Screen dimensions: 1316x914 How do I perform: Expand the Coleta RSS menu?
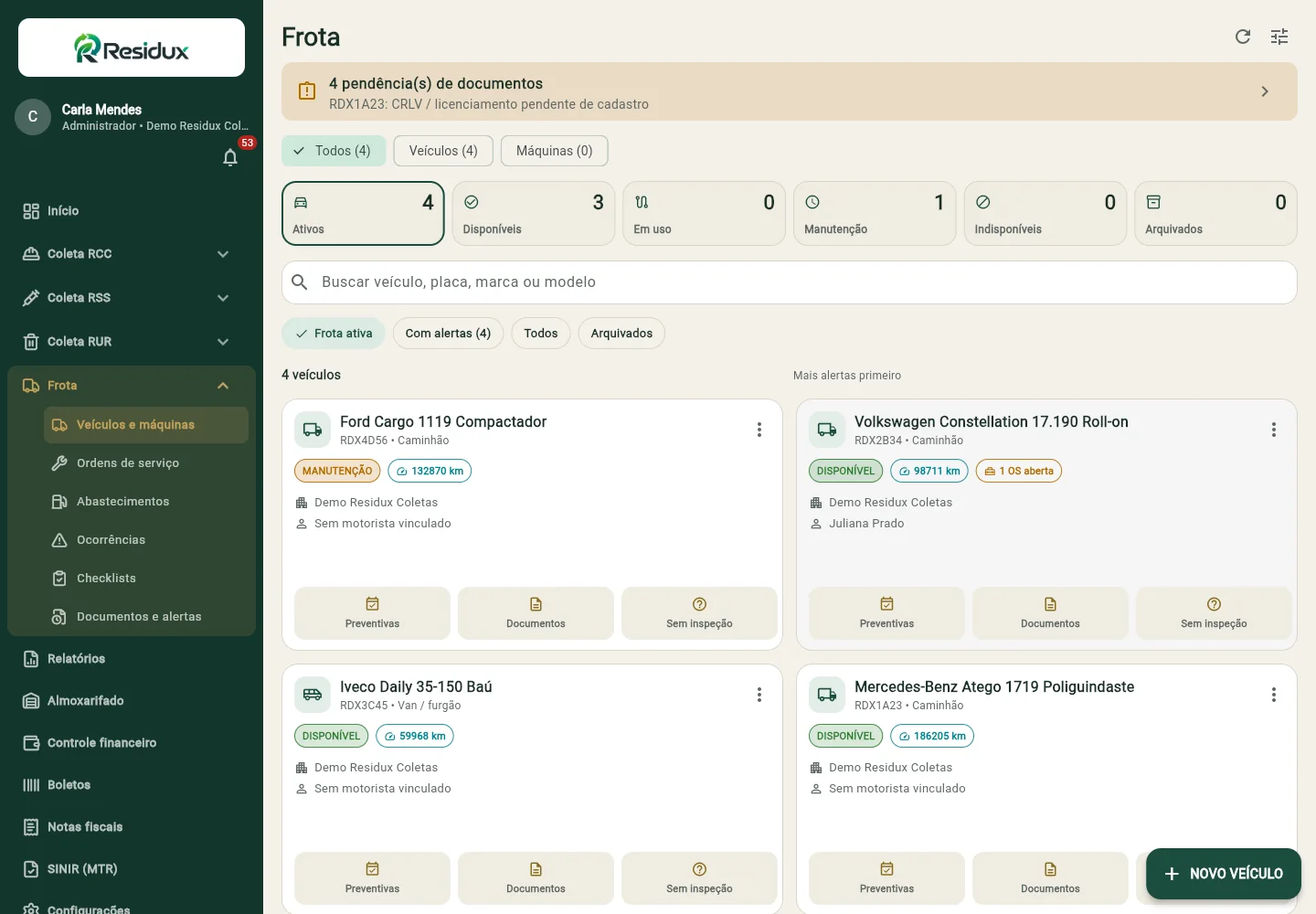[x=132, y=298]
